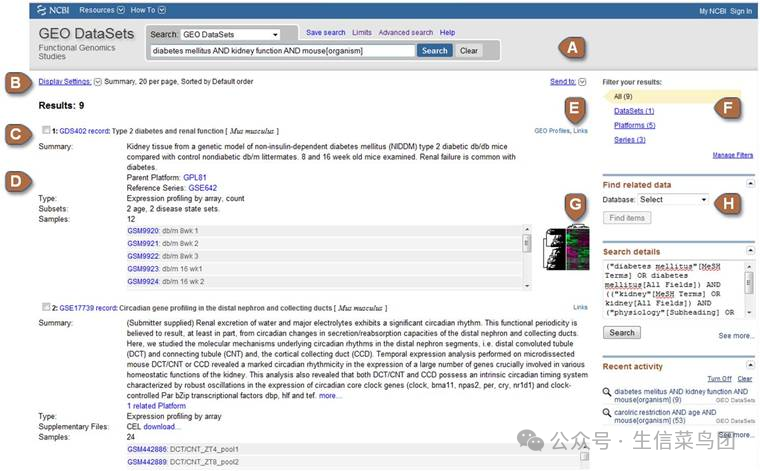The width and height of the screenshot is (760, 471).
Task: Click CEL download link
Action: point(161,426)
